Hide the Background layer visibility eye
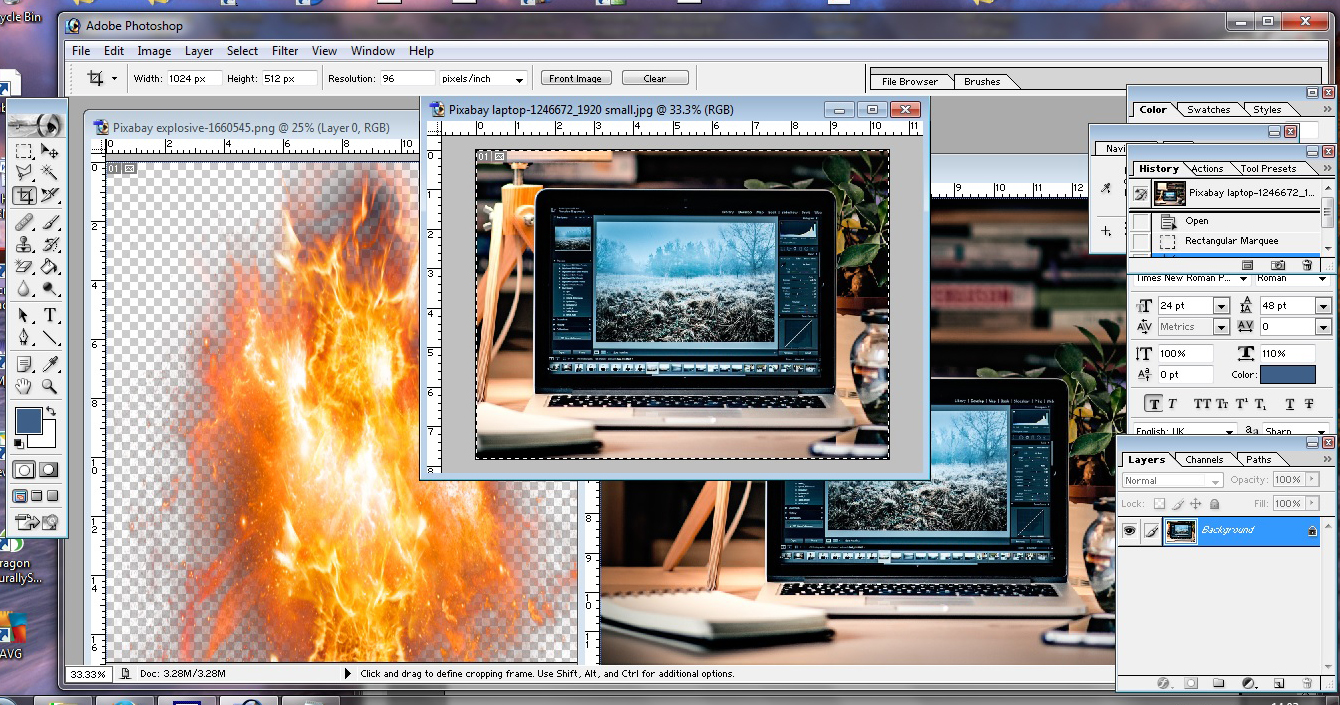1340x705 pixels. (1131, 531)
